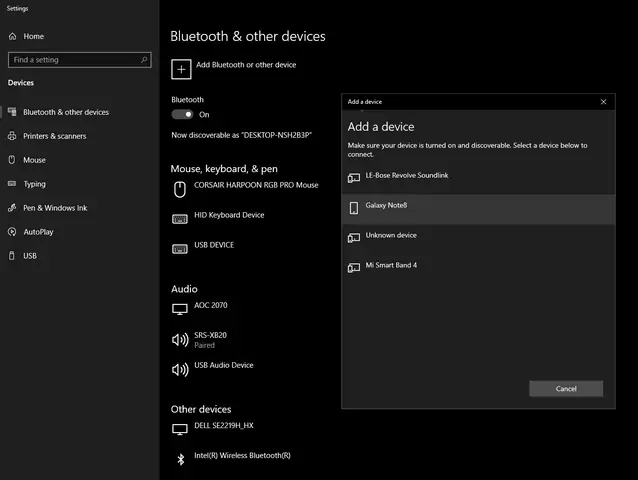Viewport: 638px width, 480px height.
Task: Click the Intel Wireless Bluetooth icon
Action: click(181, 460)
